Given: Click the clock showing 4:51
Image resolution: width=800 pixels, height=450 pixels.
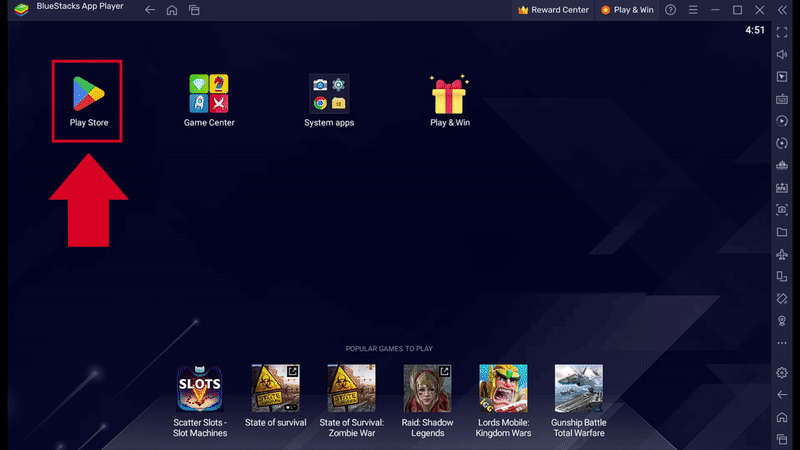Looking at the screenshot, I should (755, 30).
